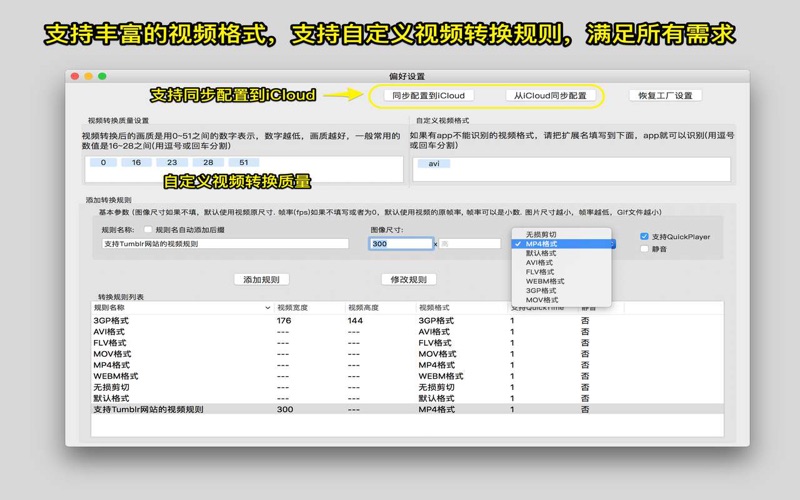This screenshot has width=800, height=500.
Task: Choose FLV格式 from the open menu
Action: point(539,271)
